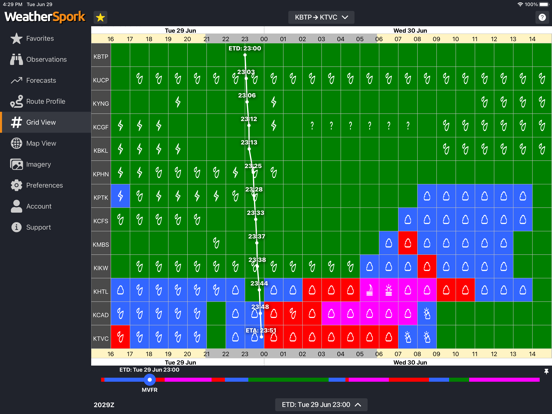Click the binoculars Observations icon
The image size is (552, 414).
point(16,59)
